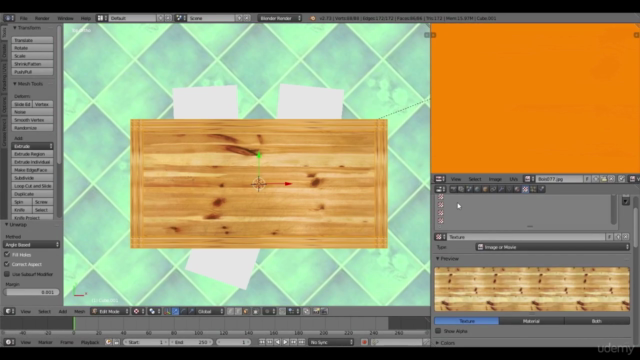640x360 pixels.
Task: Click the timeline editor type icon
Action: click(10, 342)
